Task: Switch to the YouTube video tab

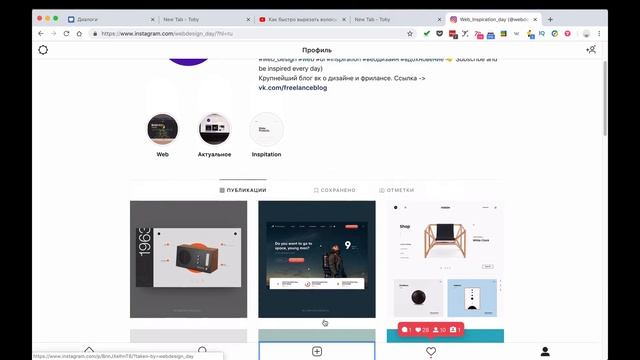Action: click(302, 19)
